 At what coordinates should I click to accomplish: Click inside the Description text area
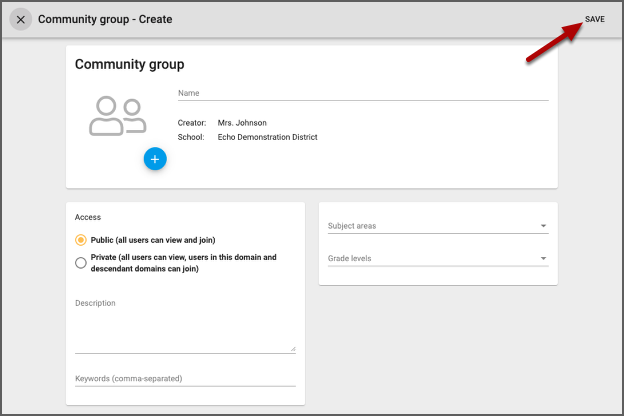tap(184, 327)
